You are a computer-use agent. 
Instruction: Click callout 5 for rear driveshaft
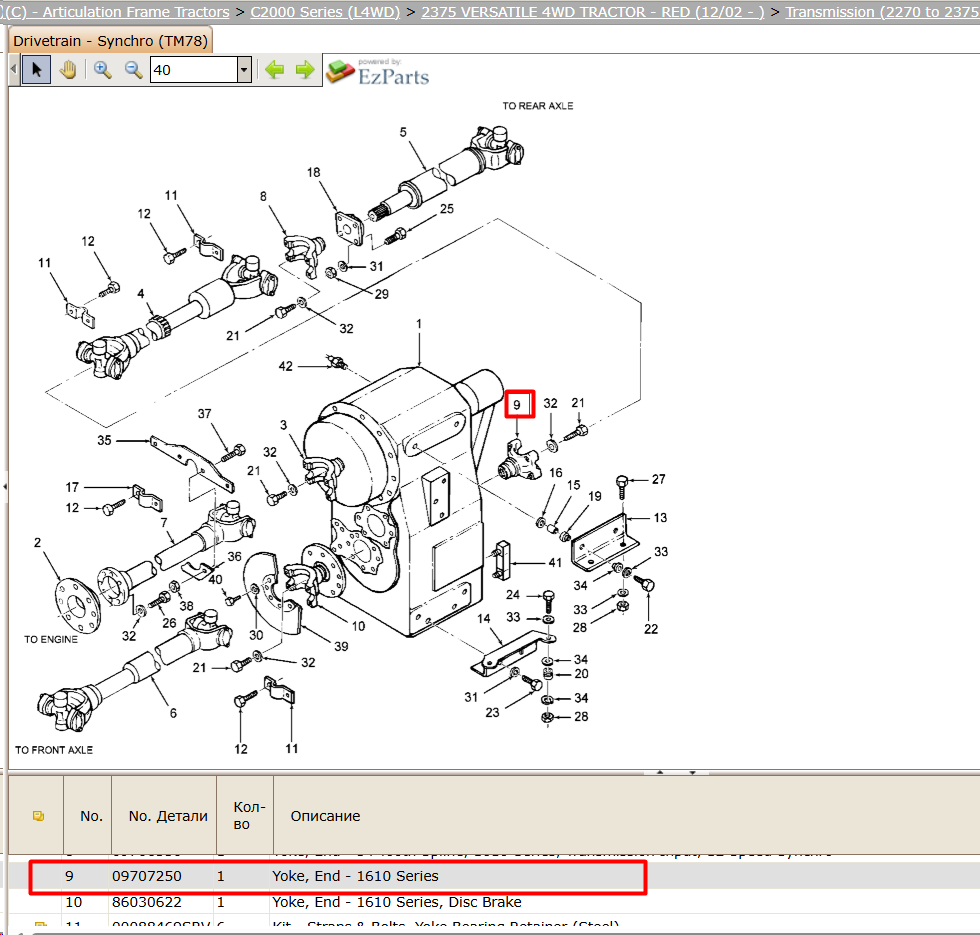(x=403, y=132)
